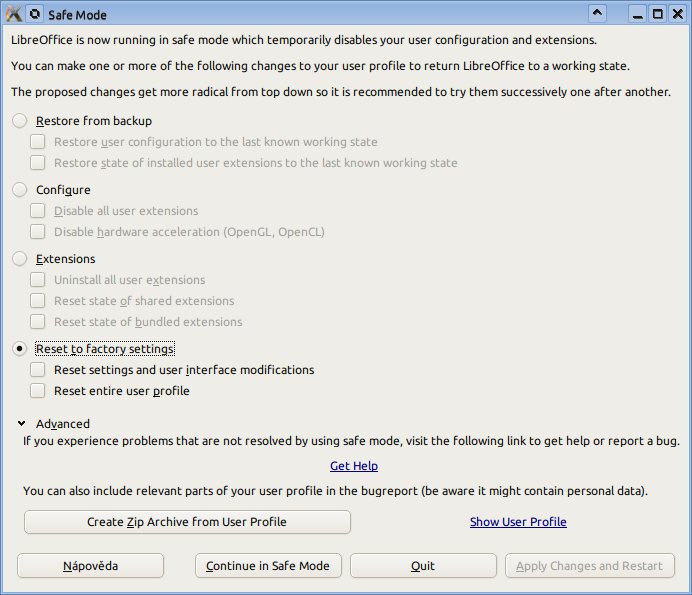Screen dimensions: 692x595
Task: Choose the Extensions radio option
Action: (19, 259)
